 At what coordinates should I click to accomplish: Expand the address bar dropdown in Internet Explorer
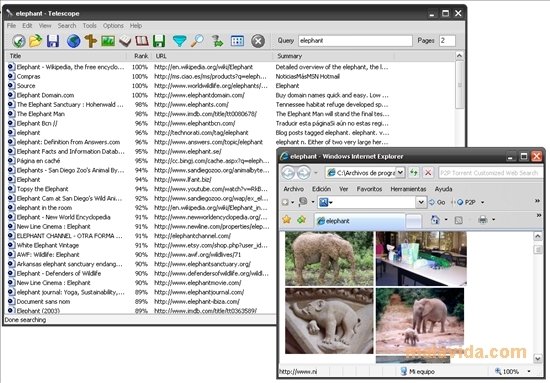tap(400, 173)
